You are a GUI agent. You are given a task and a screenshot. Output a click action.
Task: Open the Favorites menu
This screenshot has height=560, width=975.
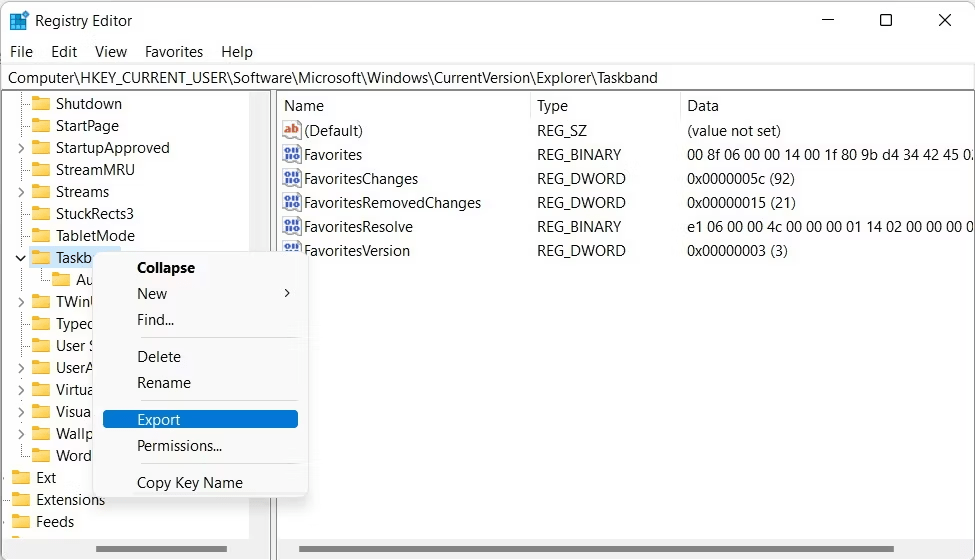[174, 52]
